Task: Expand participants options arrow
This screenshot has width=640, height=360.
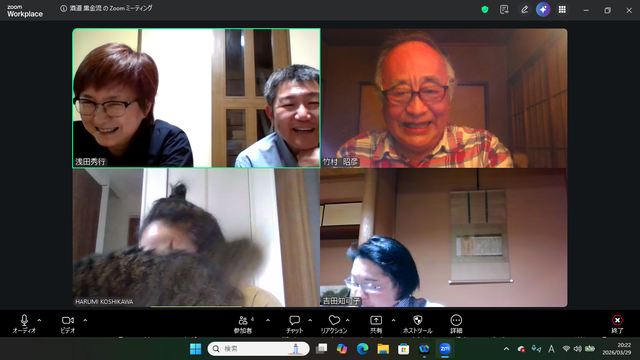Action: tap(268, 320)
